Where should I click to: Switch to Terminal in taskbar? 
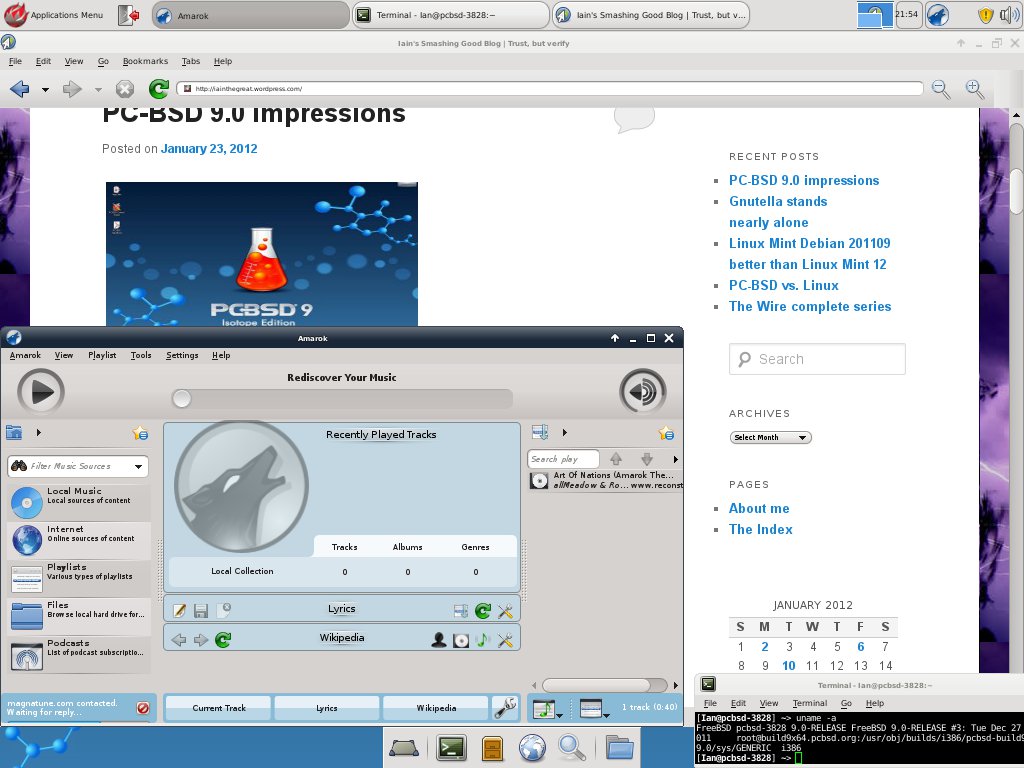[451, 15]
